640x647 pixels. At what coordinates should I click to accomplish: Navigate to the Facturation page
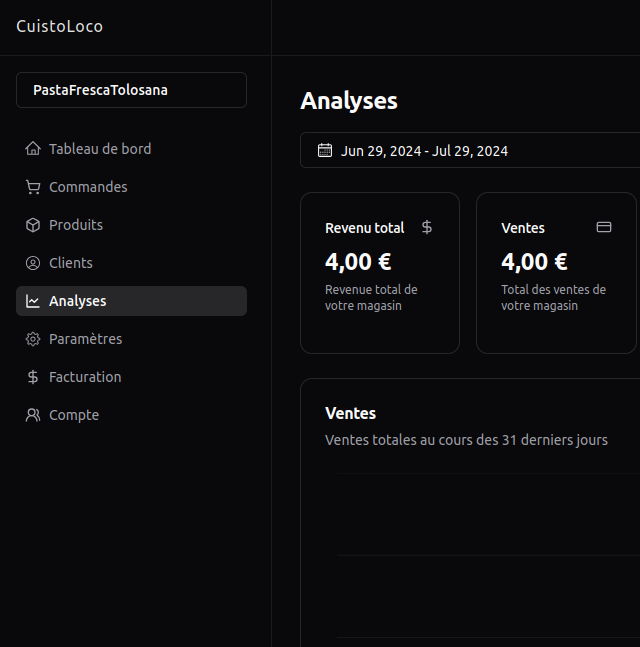tap(85, 377)
